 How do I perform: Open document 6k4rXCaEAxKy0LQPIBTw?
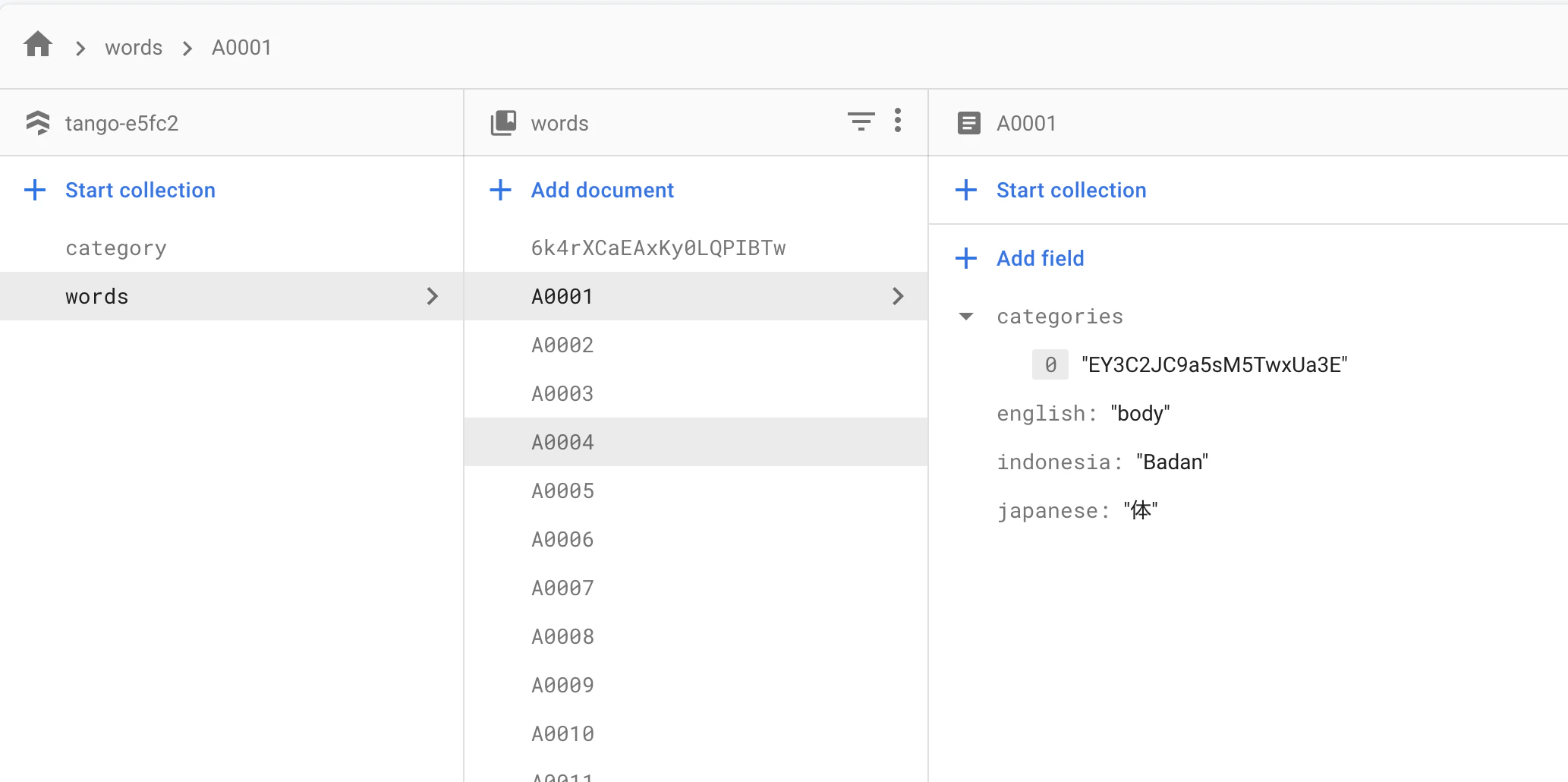pyautogui.click(x=658, y=248)
